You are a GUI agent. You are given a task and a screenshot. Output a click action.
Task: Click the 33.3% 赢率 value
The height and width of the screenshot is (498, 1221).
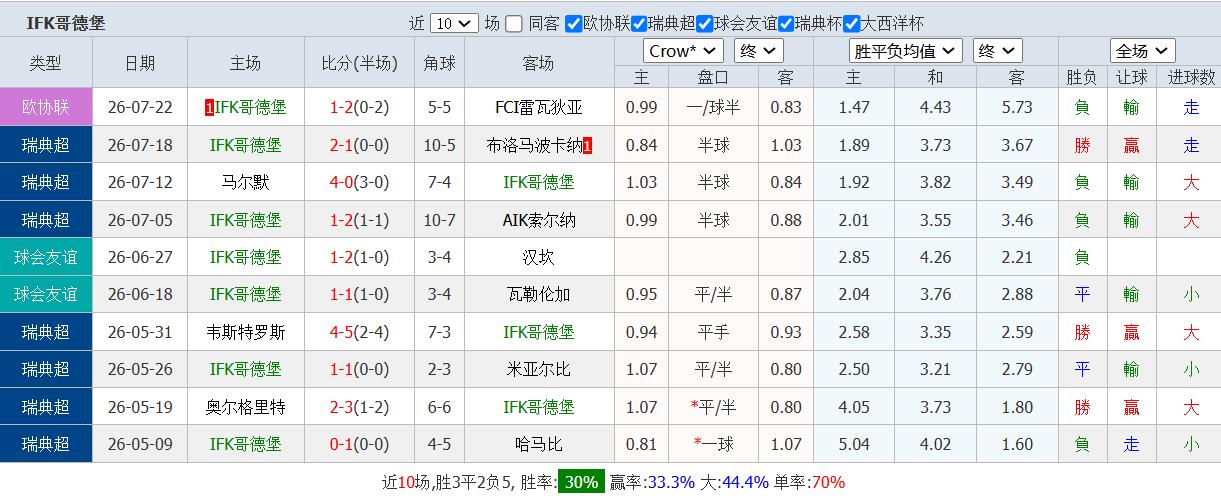click(671, 482)
